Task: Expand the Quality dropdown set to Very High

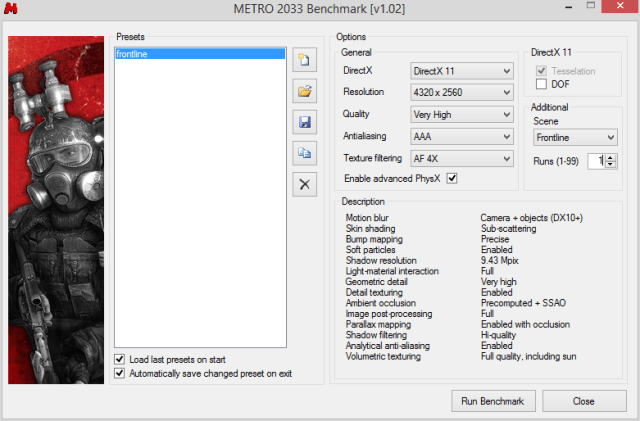Action: [x=462, y=115]
